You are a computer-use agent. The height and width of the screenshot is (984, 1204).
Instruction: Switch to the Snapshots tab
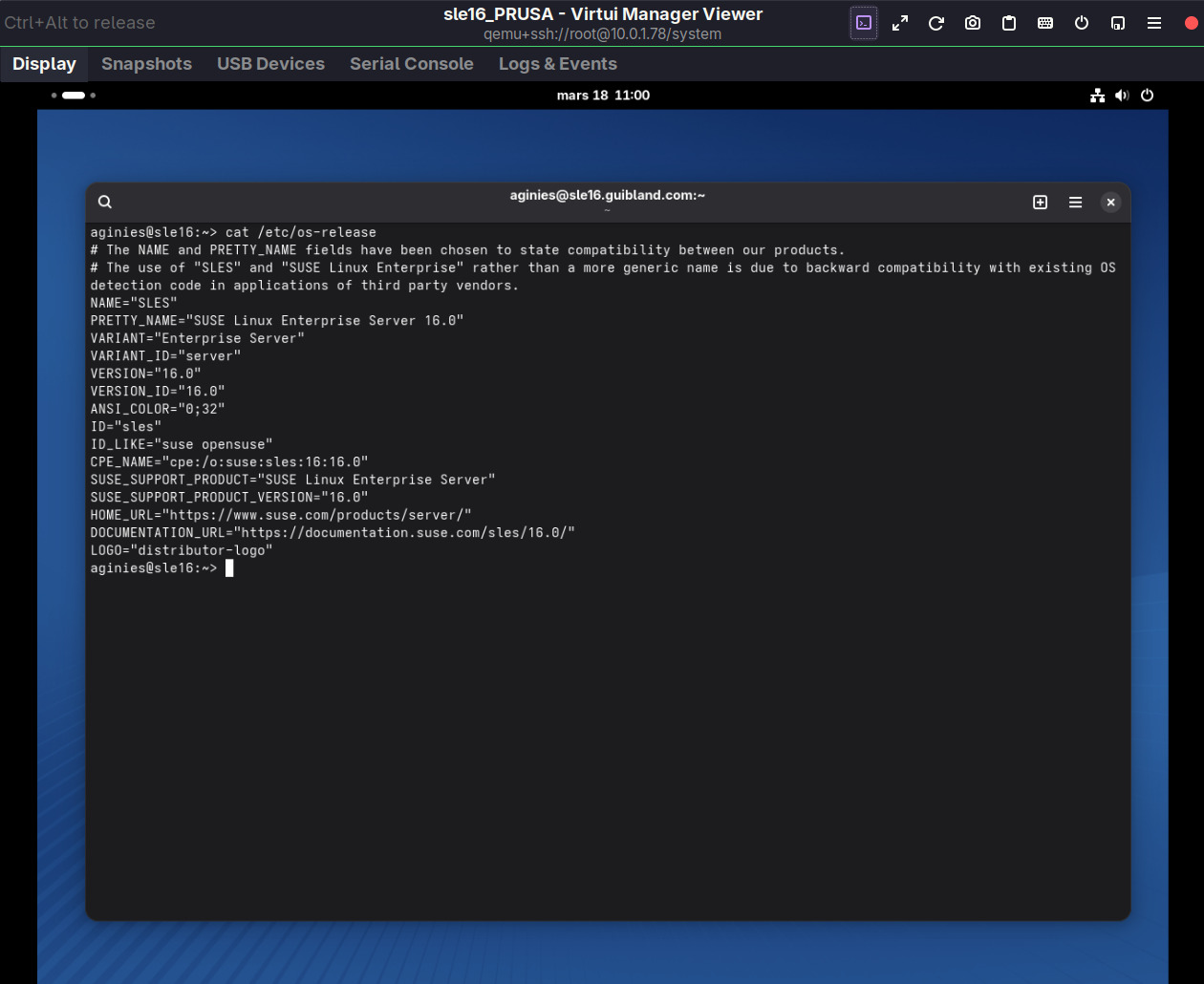[146, 64]
